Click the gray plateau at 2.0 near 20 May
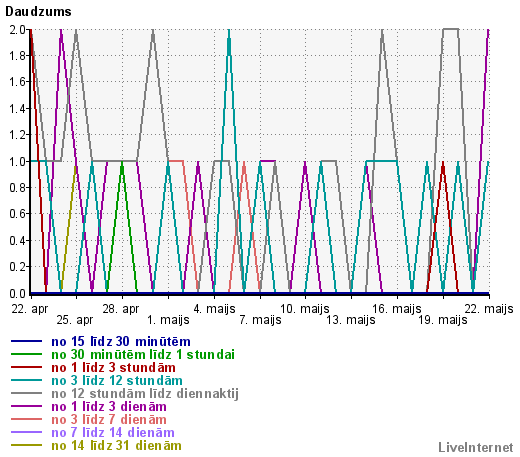The height and width of the screenshot is (457, 520). pos(450,29)
